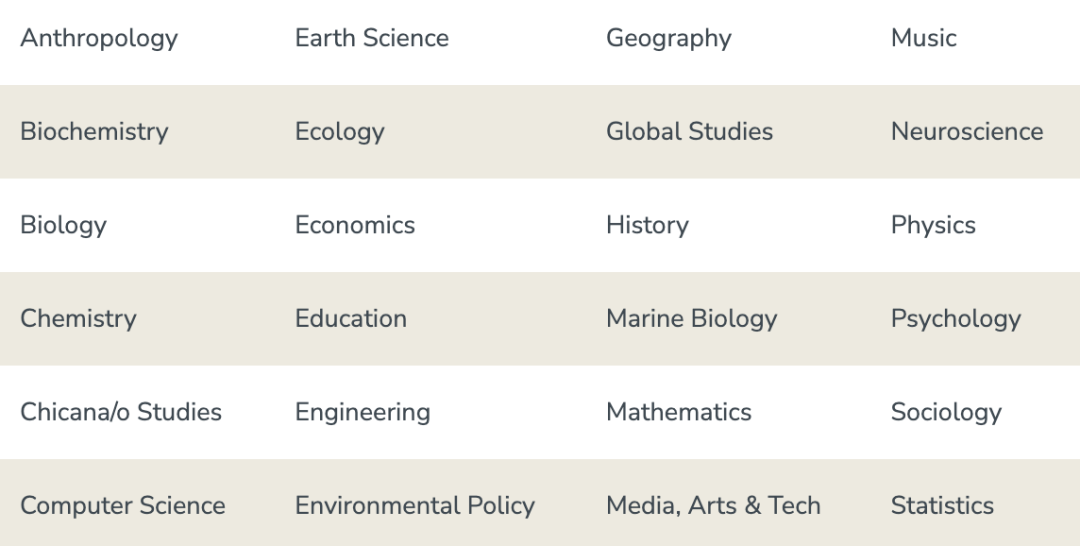Select the Engineering entry
The width and height of the screenshot is (1080, 546).
point(363,412)
